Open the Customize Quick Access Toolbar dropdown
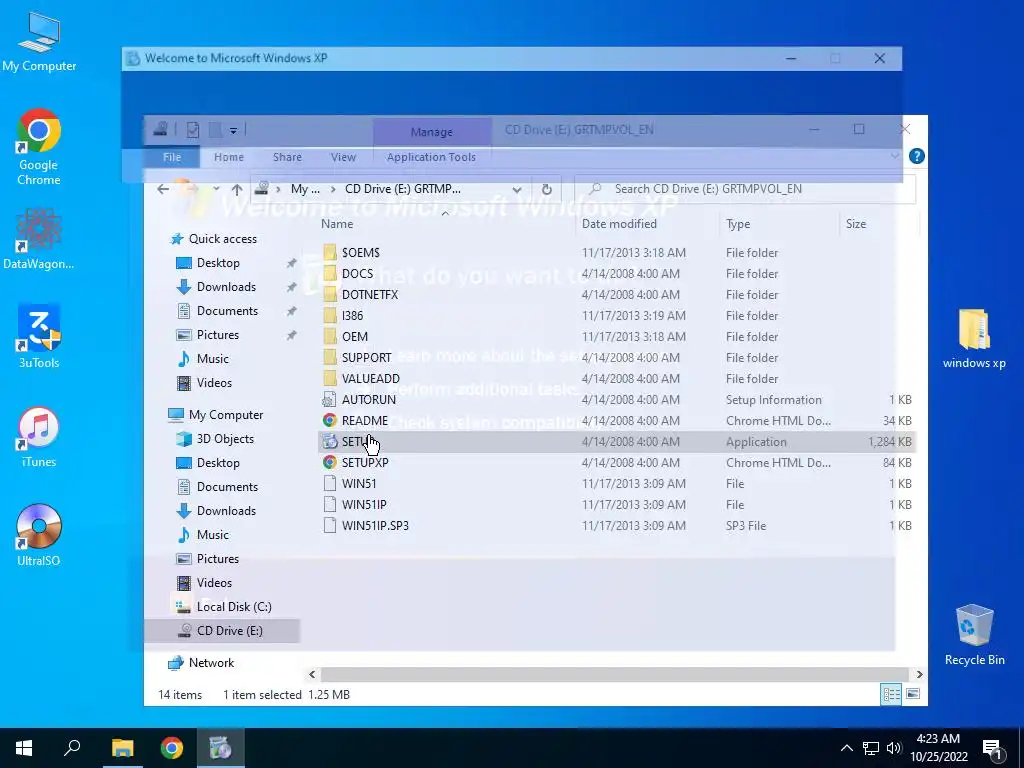This screenshot has height=768, width=1024. click(x=233, y=130)
